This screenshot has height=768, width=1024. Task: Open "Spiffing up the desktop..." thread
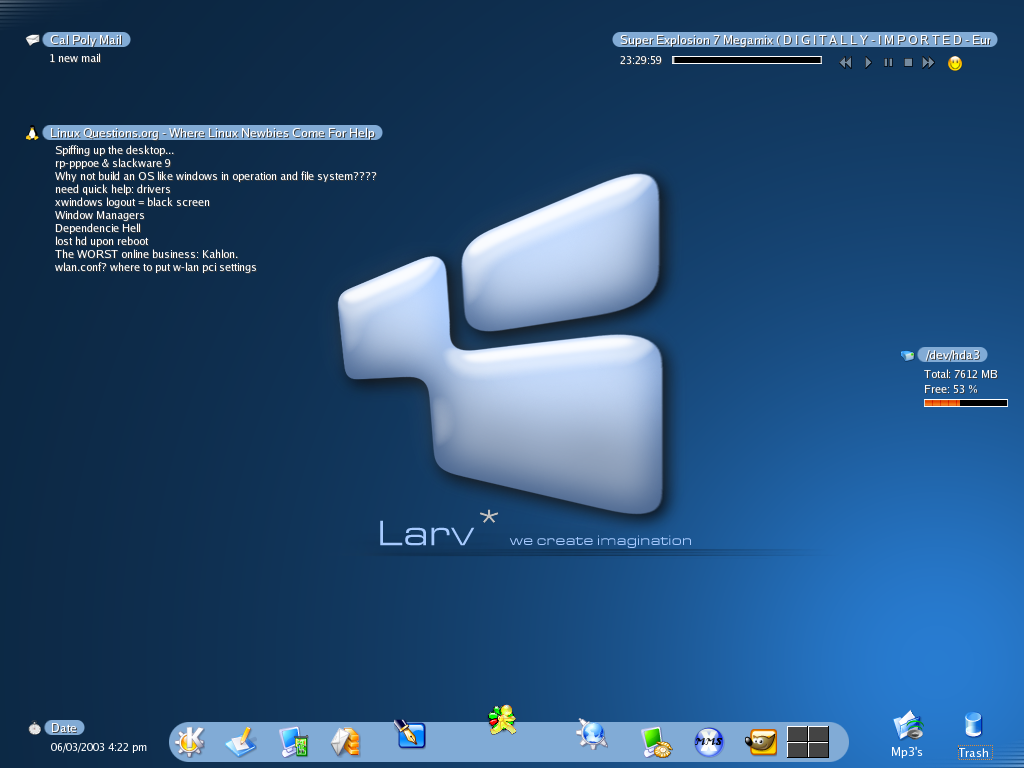click(x=114, y=150)
